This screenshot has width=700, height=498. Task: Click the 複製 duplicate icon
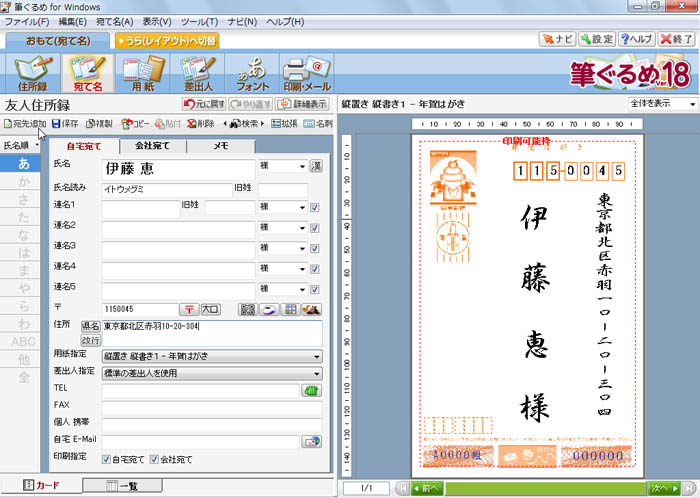(x=99, y=124)
